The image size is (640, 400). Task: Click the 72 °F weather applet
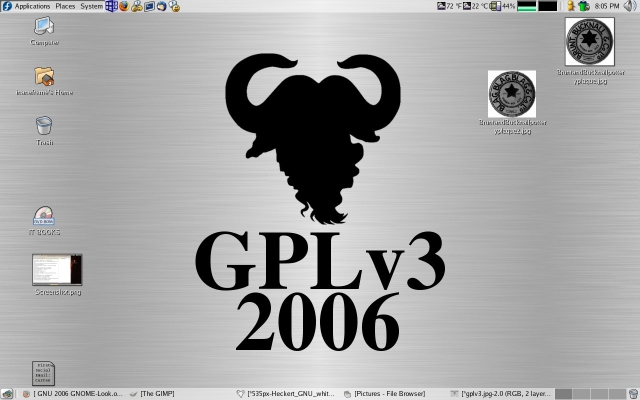pyautogui.click(x=450, y=6)
